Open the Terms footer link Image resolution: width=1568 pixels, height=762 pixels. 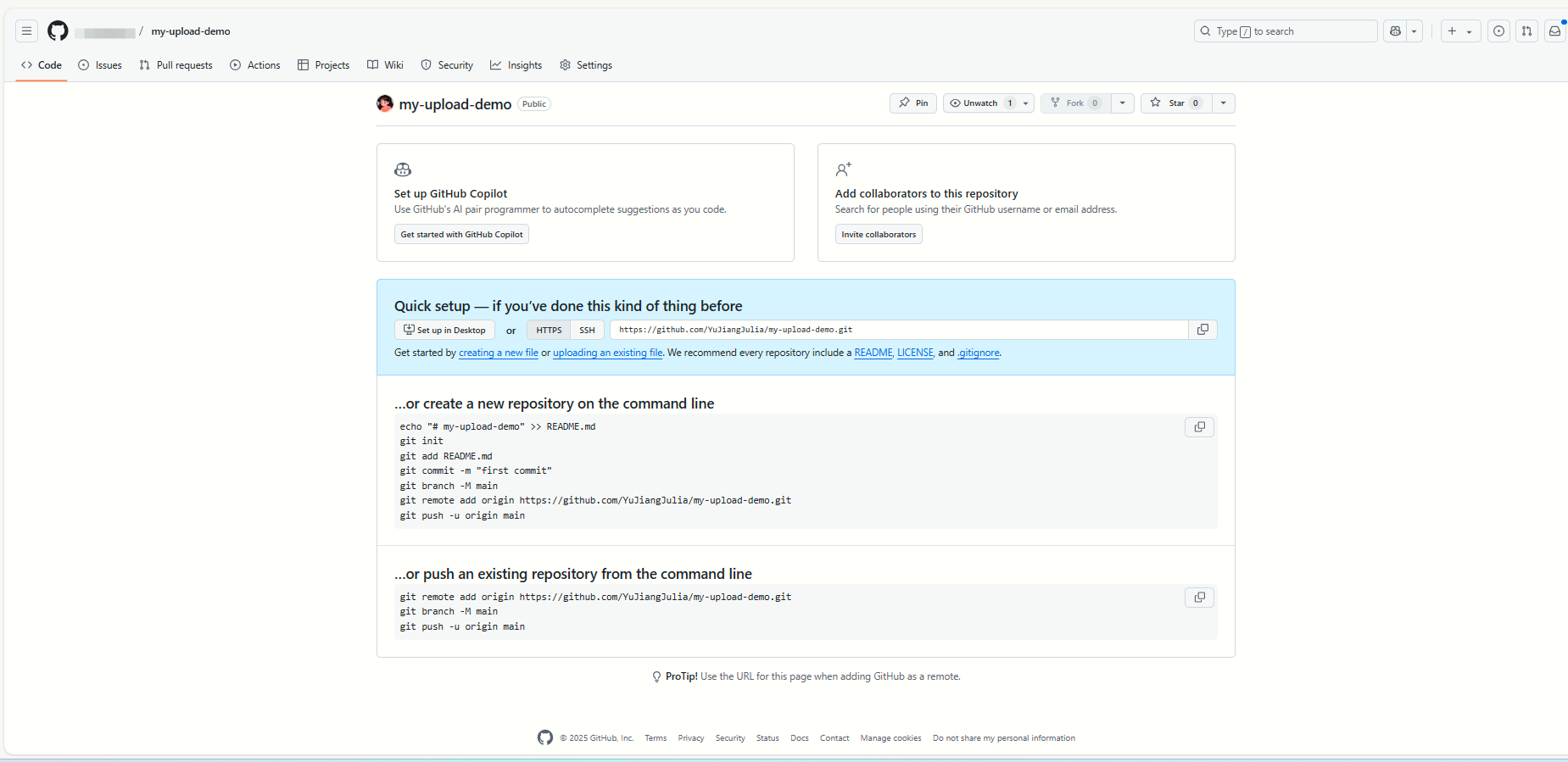(x=656, y=738)
